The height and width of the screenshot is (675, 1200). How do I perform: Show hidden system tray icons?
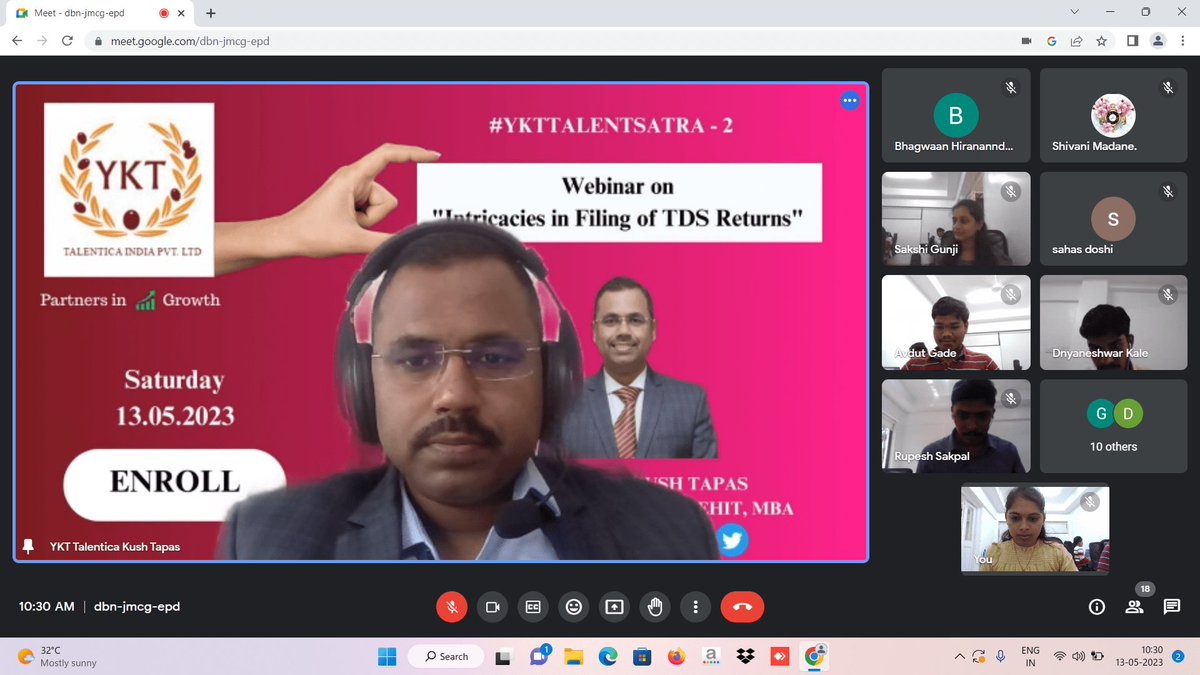pyautogui.click(x=960, y=656)
